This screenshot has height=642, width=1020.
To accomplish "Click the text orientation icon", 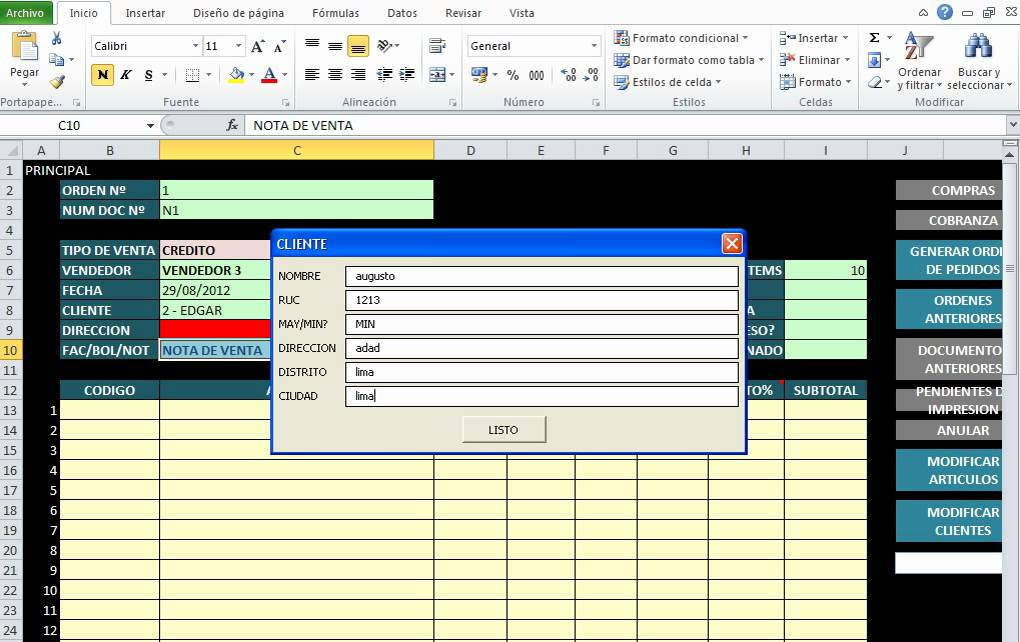I will tap(385, 46).
